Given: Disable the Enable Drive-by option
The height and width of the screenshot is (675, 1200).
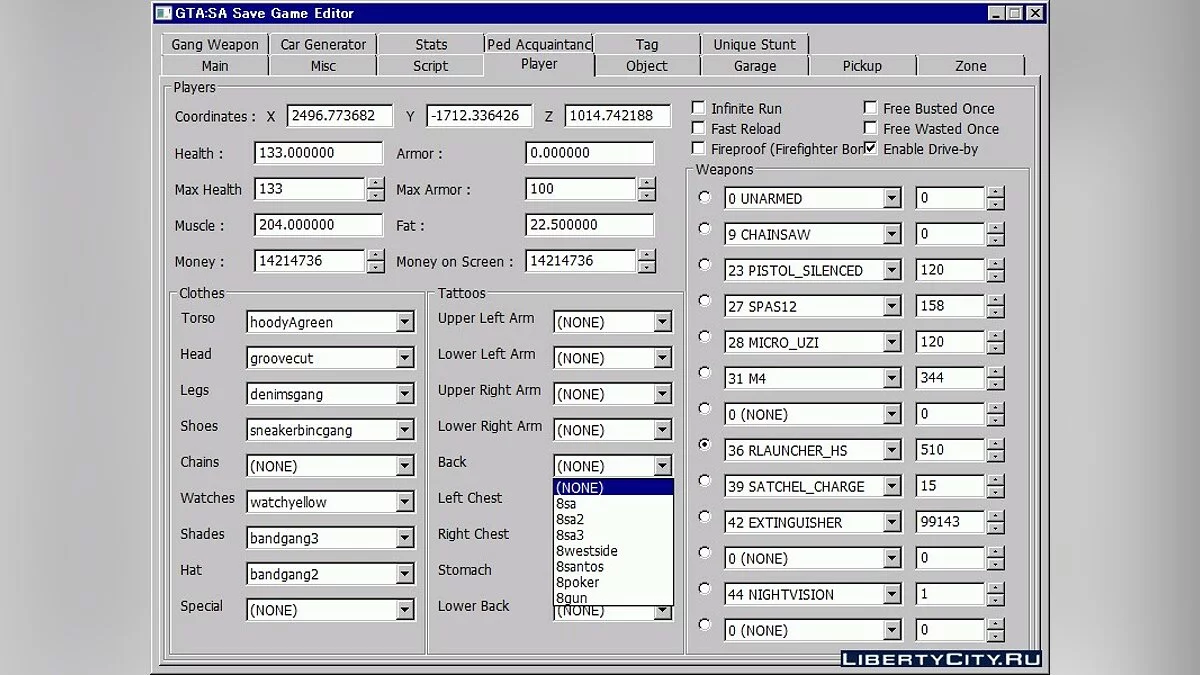Looking at the screenshot, I should (x=872, y=148).
